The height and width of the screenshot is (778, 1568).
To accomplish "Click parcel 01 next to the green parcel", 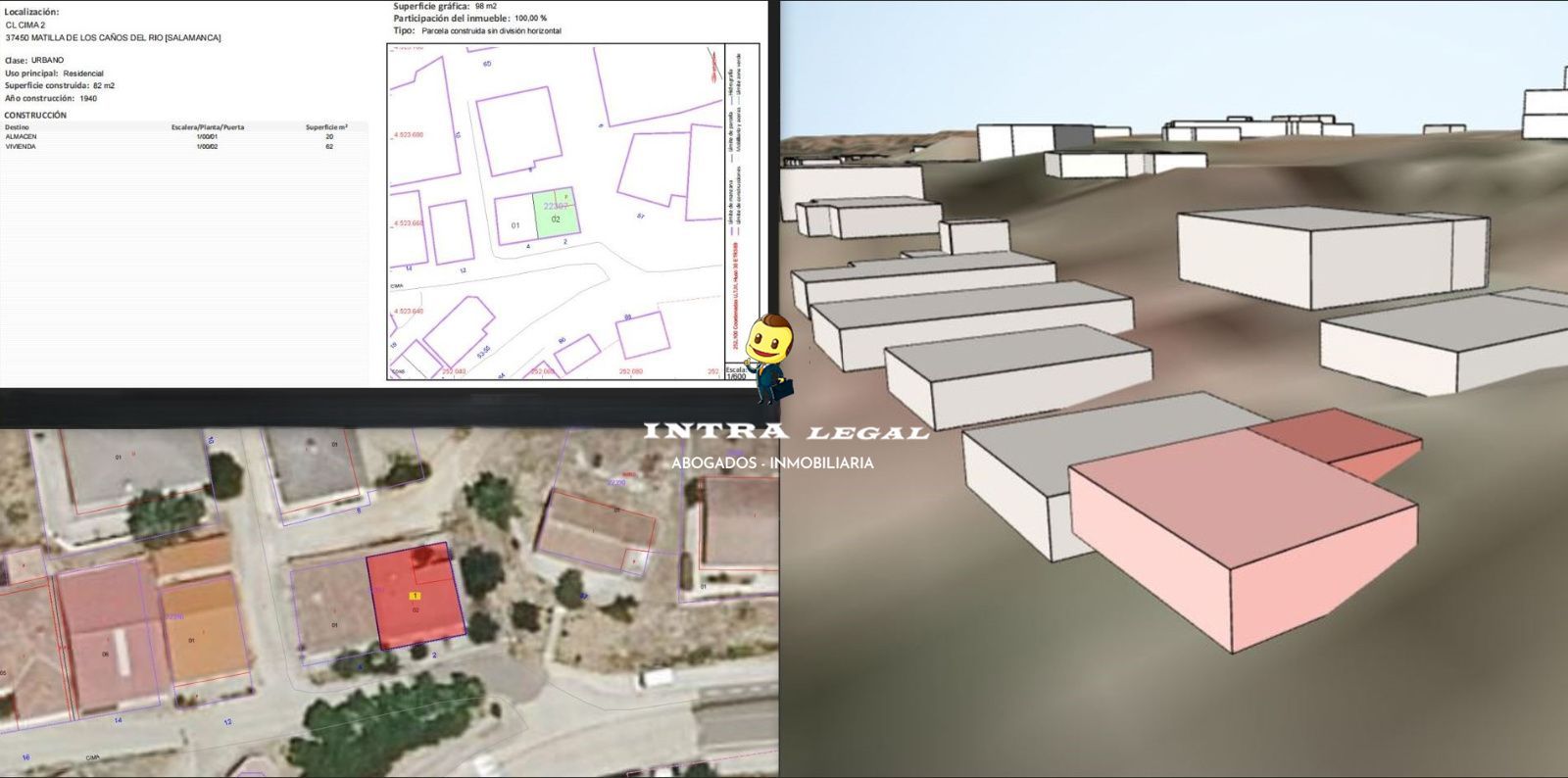I will pos(514,223).
